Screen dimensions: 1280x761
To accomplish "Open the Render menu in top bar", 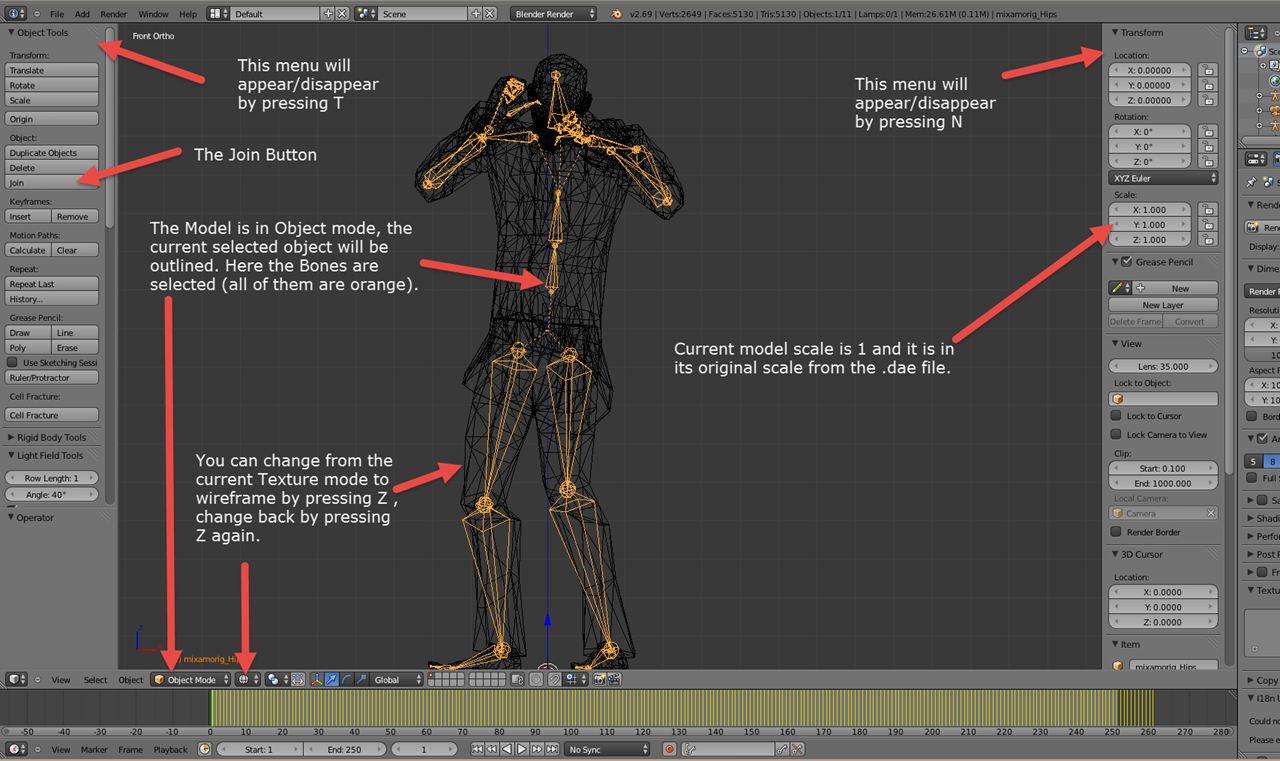I will coord(113,14).
